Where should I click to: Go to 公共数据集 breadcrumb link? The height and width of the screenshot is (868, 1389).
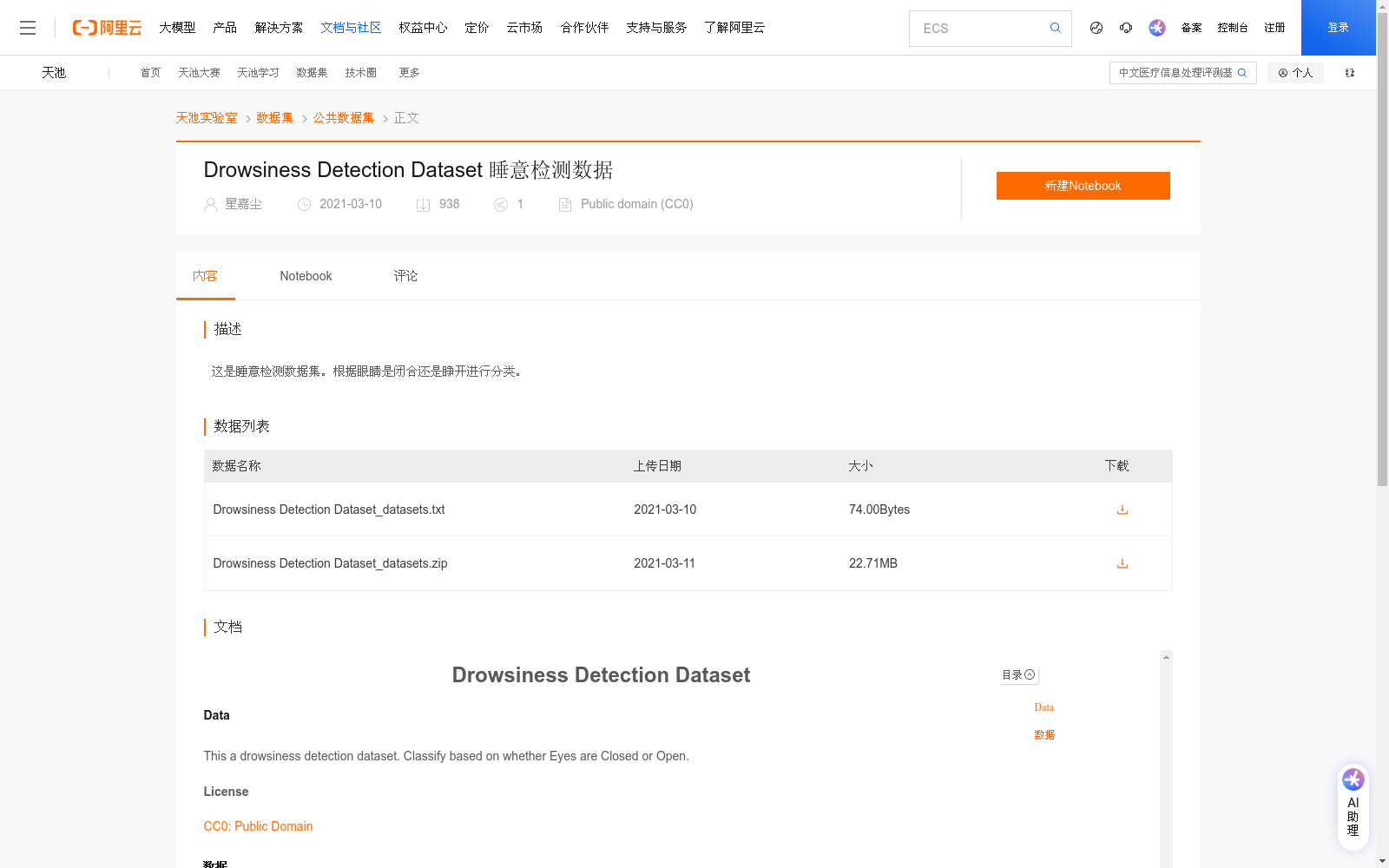pos(344,118)
